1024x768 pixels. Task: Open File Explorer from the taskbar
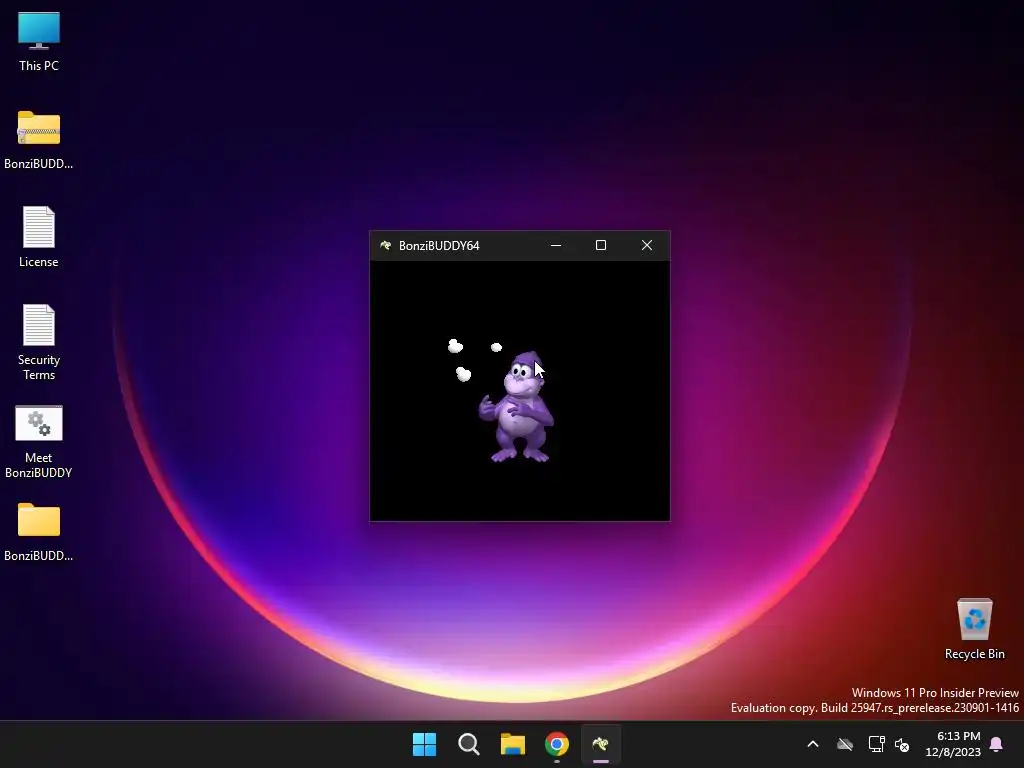coord(513,744)
